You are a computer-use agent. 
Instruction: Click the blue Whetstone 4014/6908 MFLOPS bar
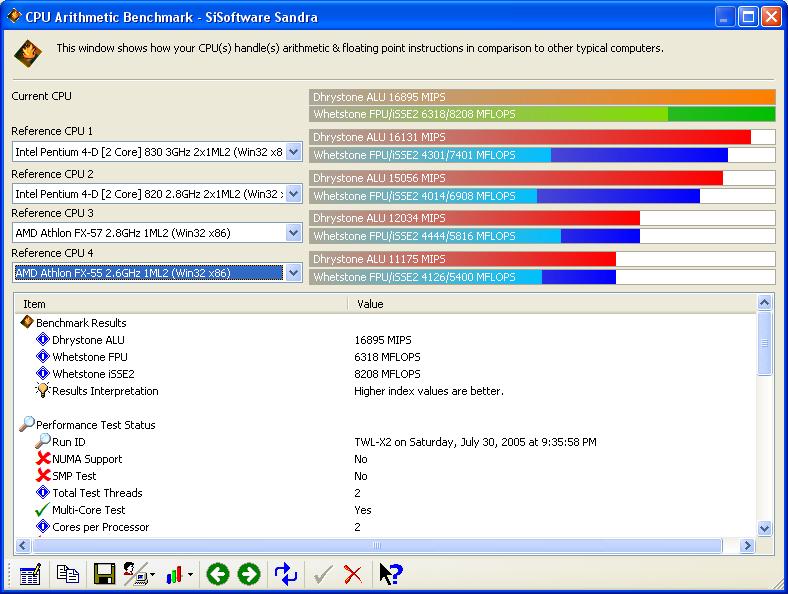(542, 196)
